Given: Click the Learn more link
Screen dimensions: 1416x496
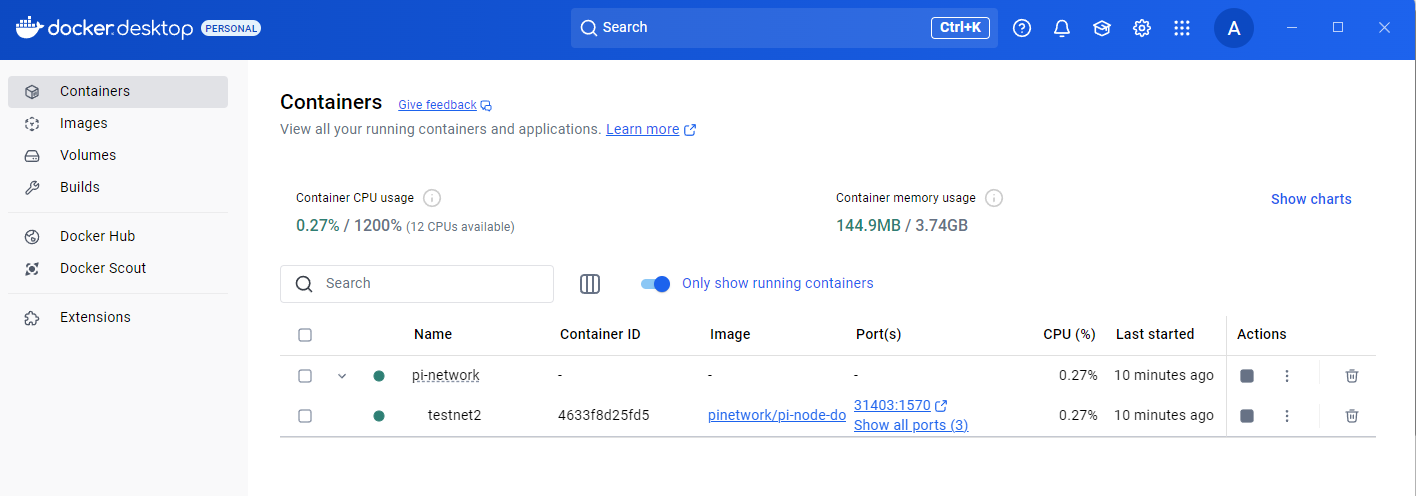Looking at the screenshot, I should (x=643, y=130).
